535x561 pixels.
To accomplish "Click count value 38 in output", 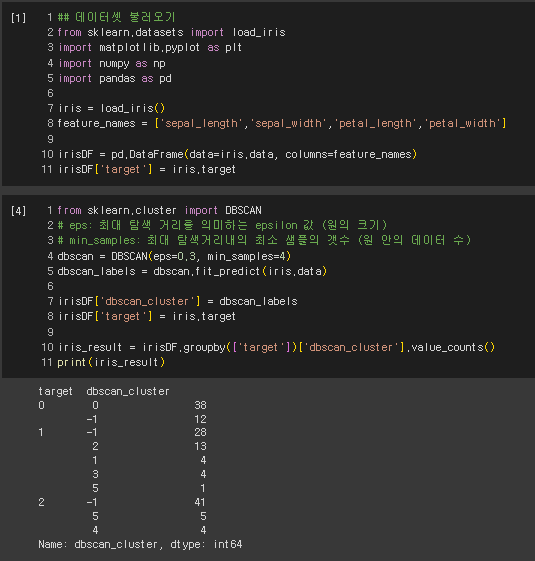I will tap(200, 405).
